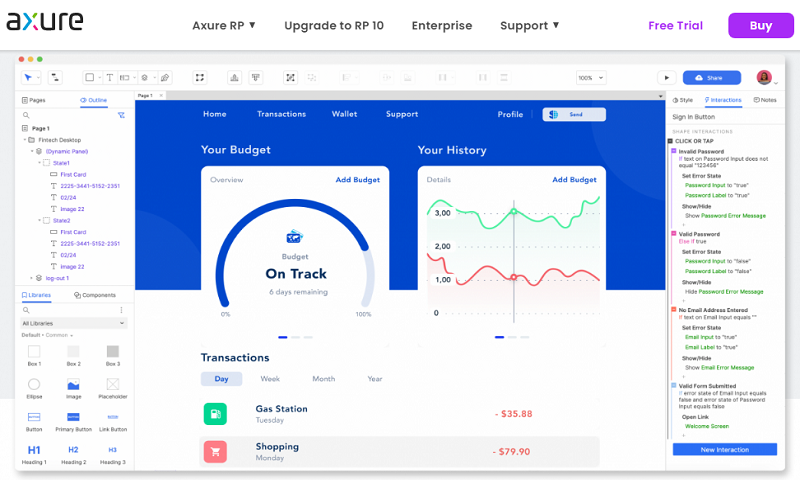Click the purple Buy button
Screen dimensions: 800x480
coord(761,26)
